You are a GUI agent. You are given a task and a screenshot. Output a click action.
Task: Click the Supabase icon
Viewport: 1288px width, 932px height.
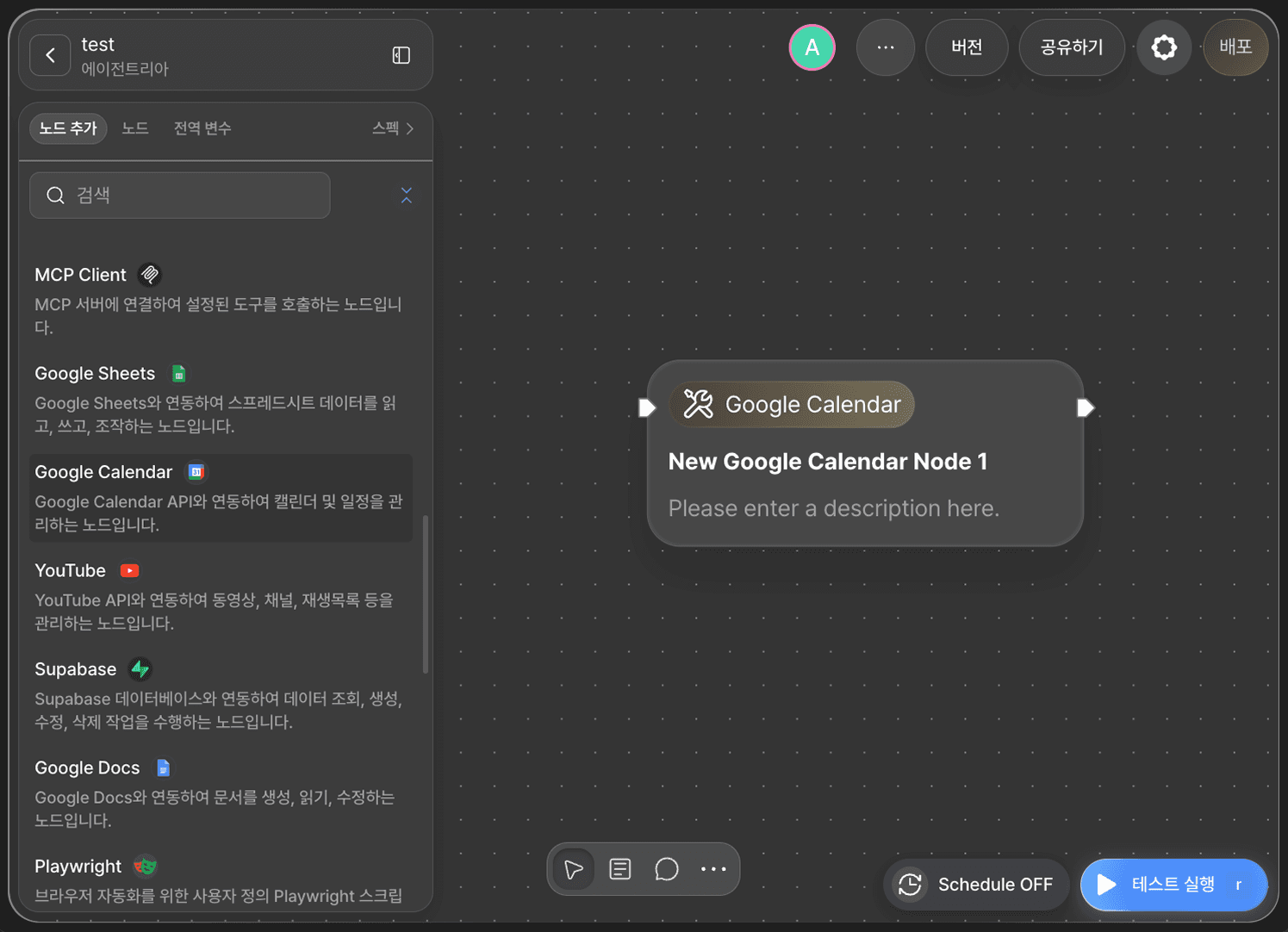pos(140,669)
